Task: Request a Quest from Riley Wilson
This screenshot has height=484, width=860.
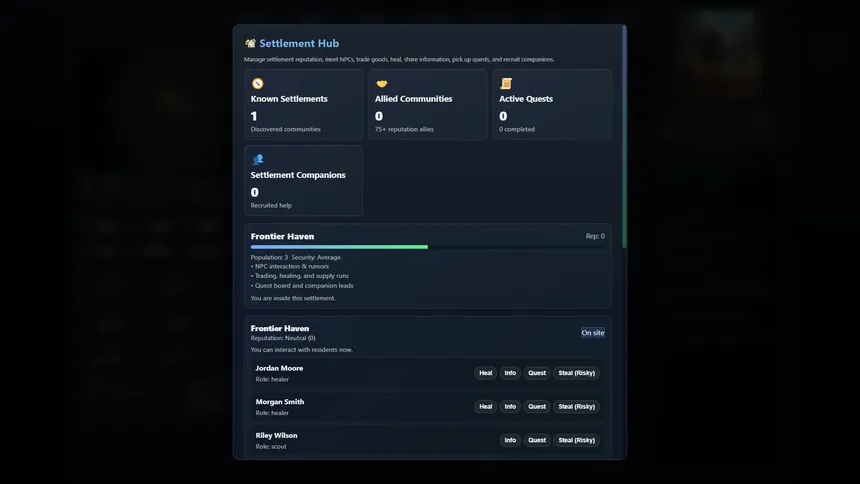Action: 537,440
